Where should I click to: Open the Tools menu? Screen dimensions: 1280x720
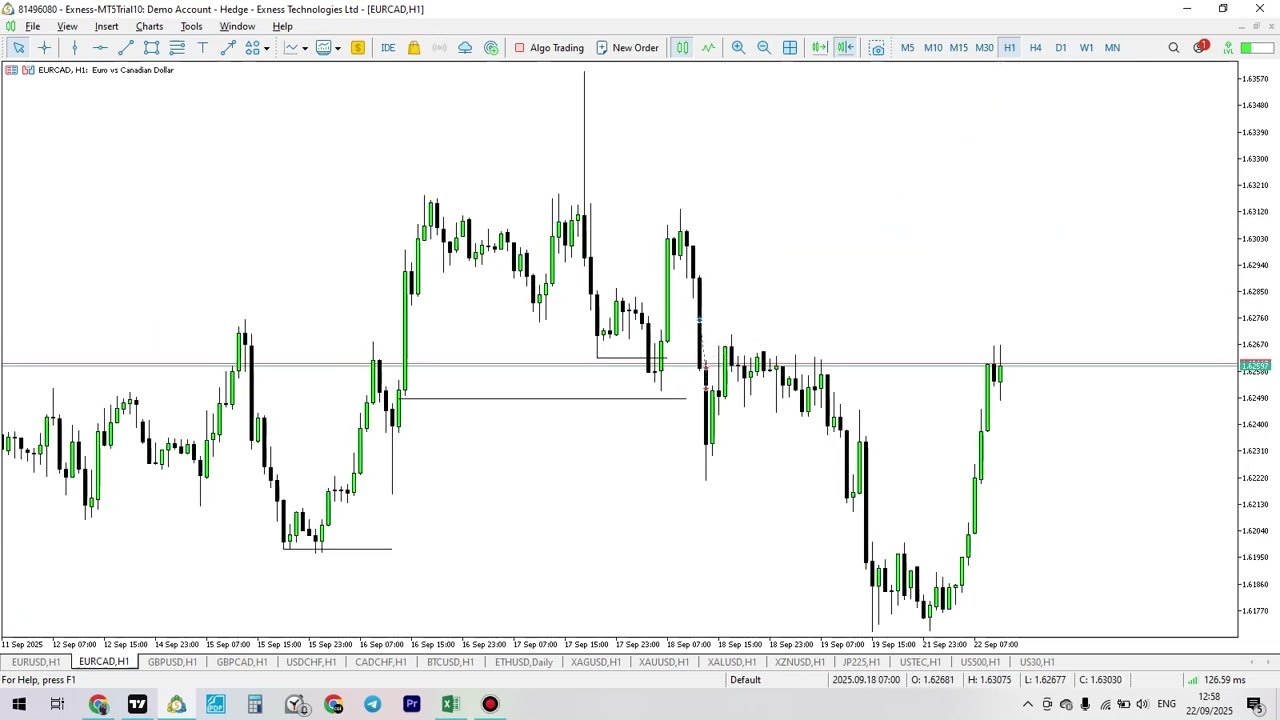click(x=191, y=26)
